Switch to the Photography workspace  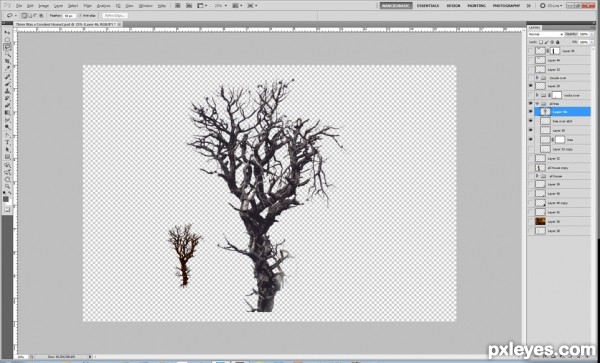[506, 6]
